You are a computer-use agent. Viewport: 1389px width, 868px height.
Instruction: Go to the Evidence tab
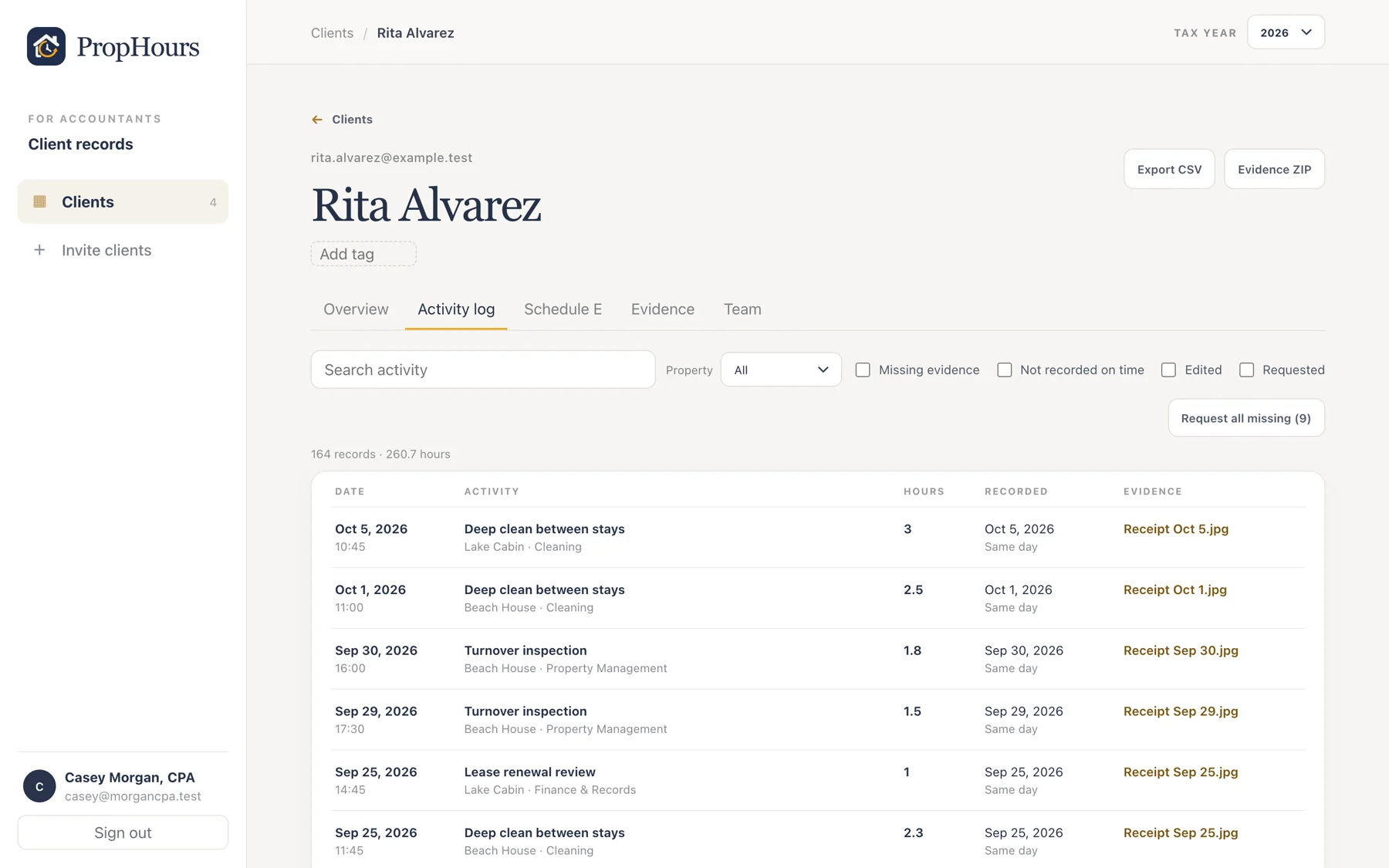663,309
